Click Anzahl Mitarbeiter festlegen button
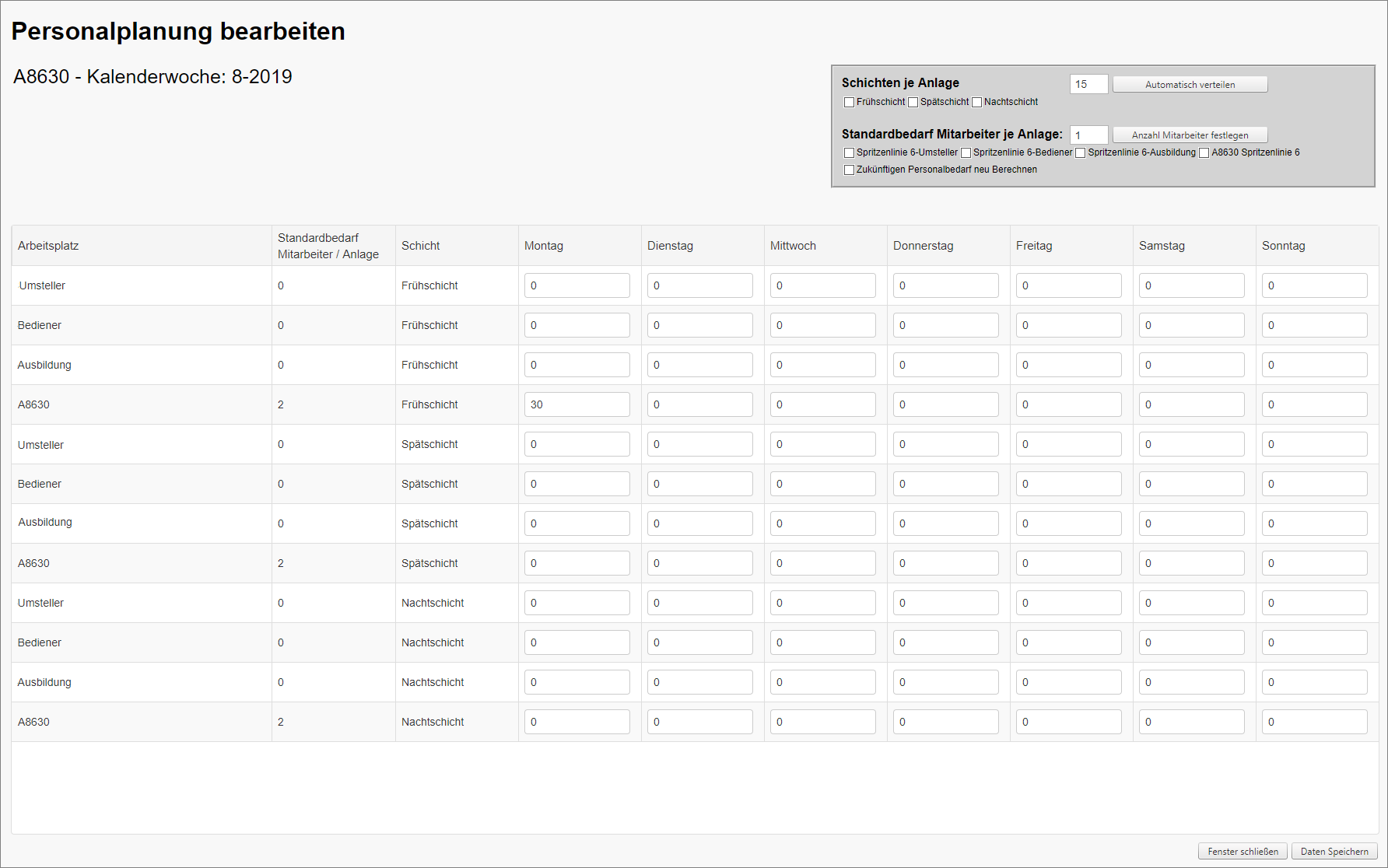The width and height of the screenshot is (1388, 868). click(1190, 135)
